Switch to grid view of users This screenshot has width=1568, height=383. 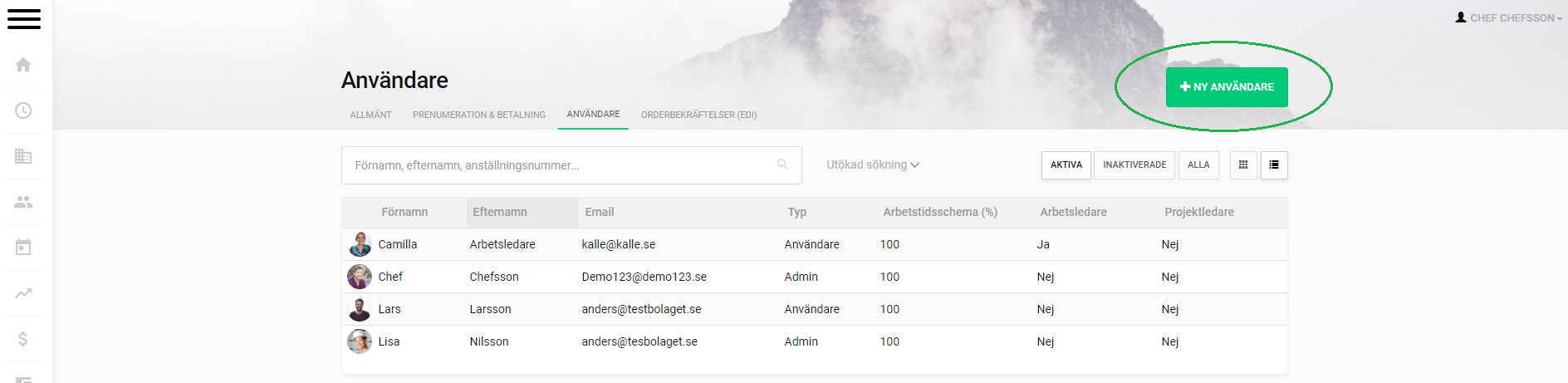tap(1243, 164)
